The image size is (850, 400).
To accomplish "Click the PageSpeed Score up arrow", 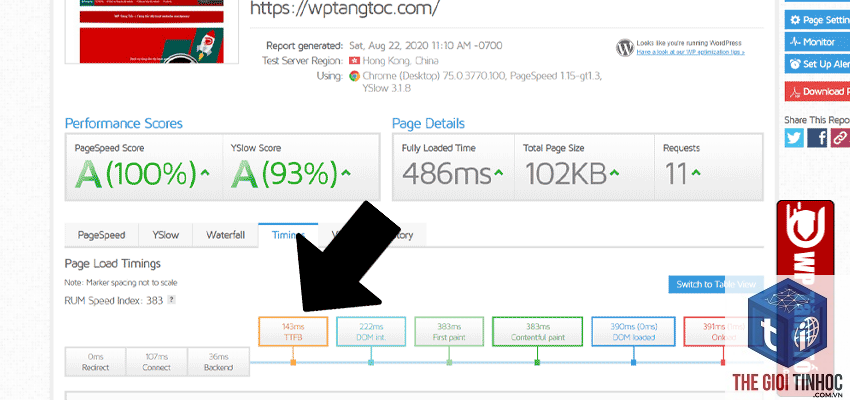I will pyautogui.click(x=205, y=173).
